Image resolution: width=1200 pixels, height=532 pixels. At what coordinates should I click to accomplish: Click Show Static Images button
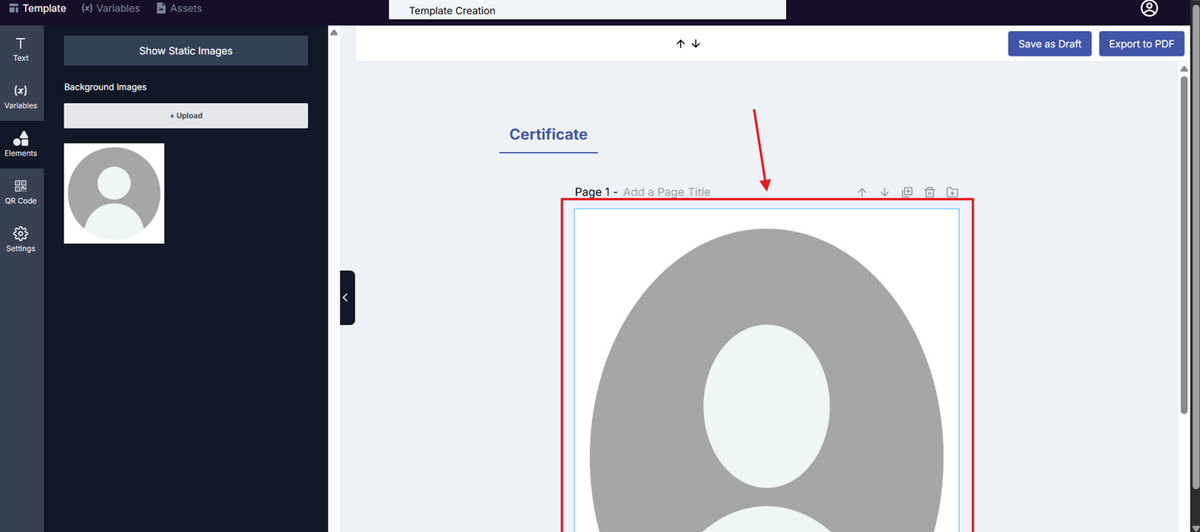click(186, 51)
